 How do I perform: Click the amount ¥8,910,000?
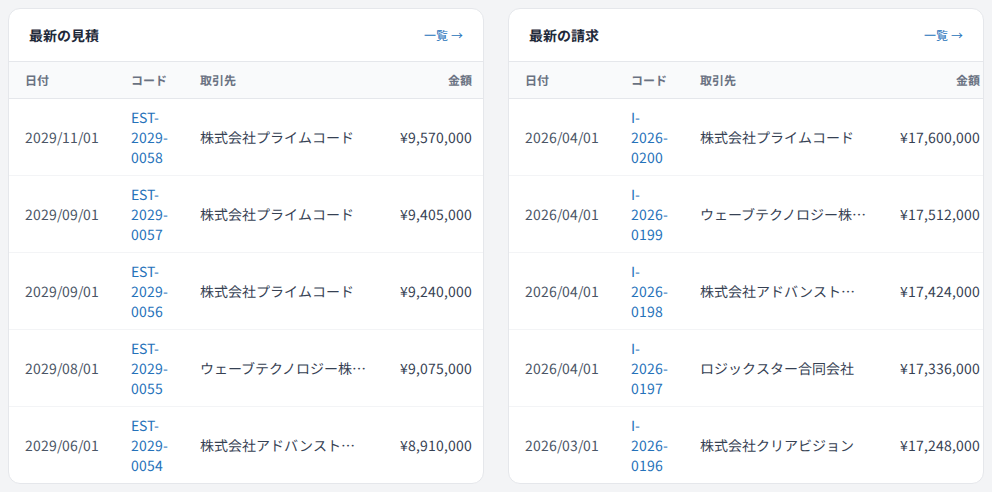[436, 446]
